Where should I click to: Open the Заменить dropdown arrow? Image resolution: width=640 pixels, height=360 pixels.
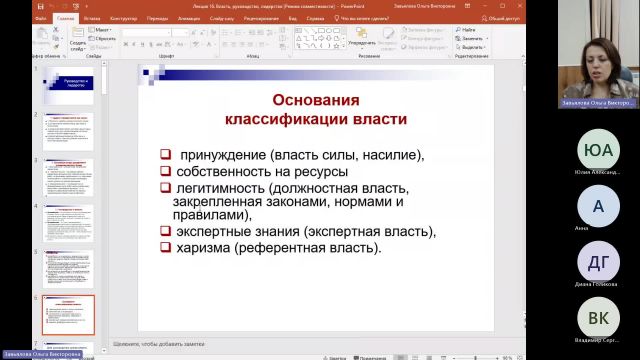(487, 38)
